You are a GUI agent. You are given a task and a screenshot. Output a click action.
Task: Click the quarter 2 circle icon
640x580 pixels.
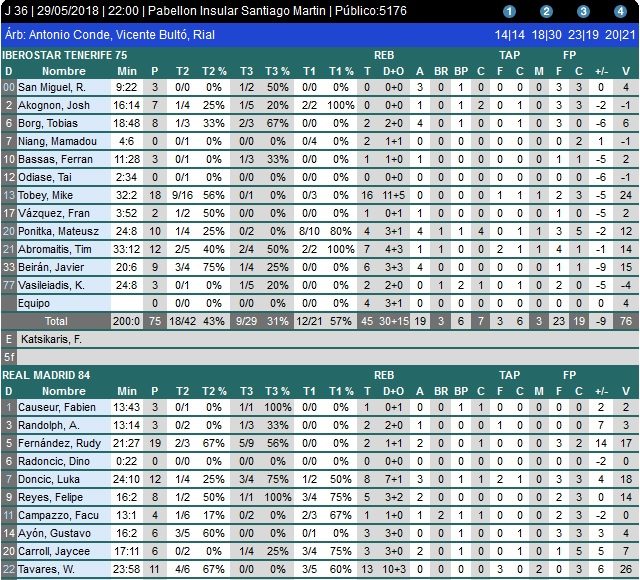pyautogui.click(x=546, y=12)
